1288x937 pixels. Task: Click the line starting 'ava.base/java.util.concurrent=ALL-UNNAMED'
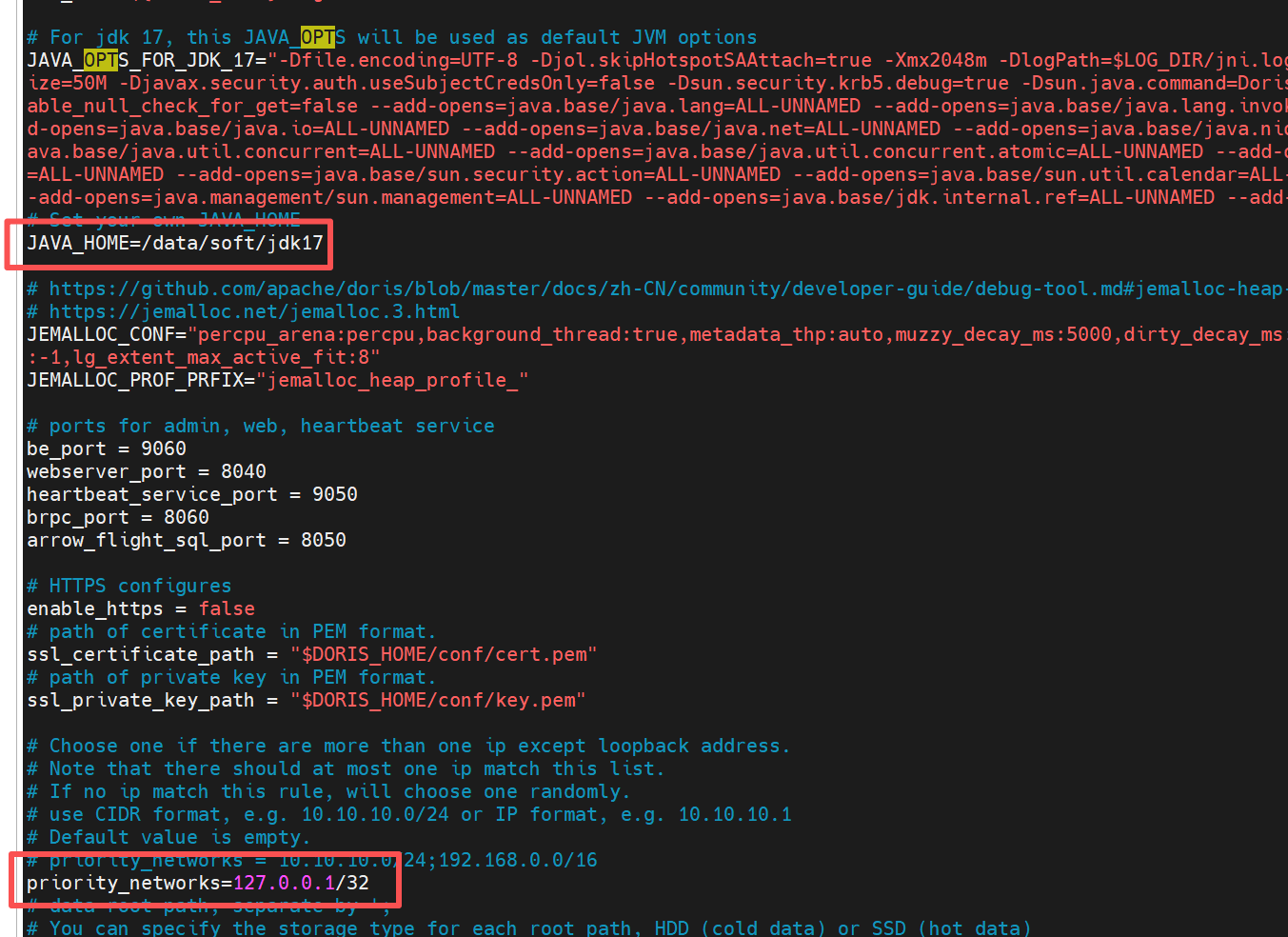tap(657, 151)
